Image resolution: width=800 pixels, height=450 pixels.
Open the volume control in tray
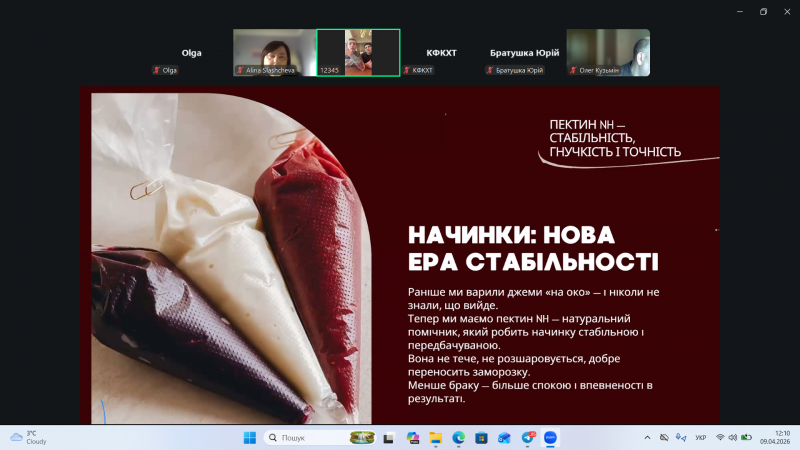(733, 438)
